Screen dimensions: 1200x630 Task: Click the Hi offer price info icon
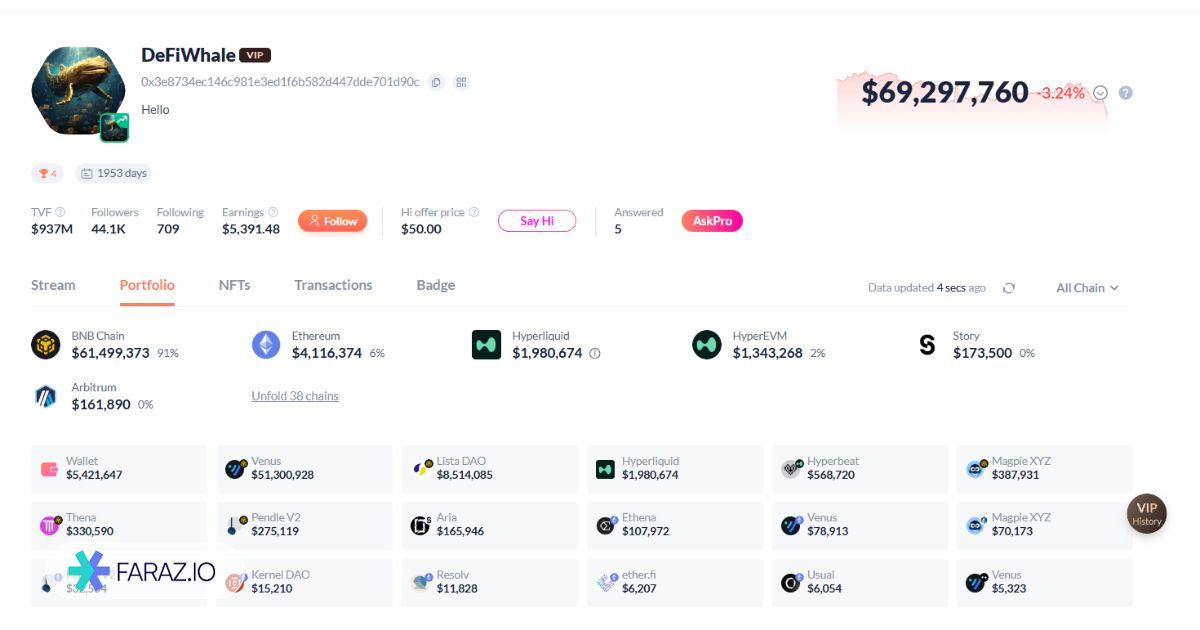pos(474,212)
